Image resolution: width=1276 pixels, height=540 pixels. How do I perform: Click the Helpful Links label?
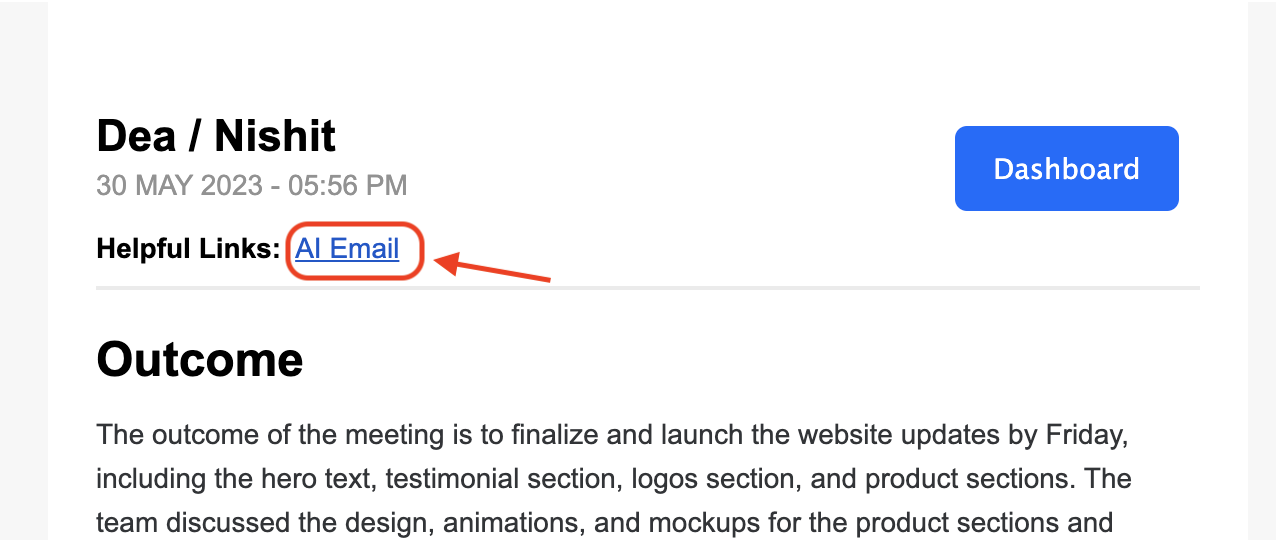coord(188,248)
